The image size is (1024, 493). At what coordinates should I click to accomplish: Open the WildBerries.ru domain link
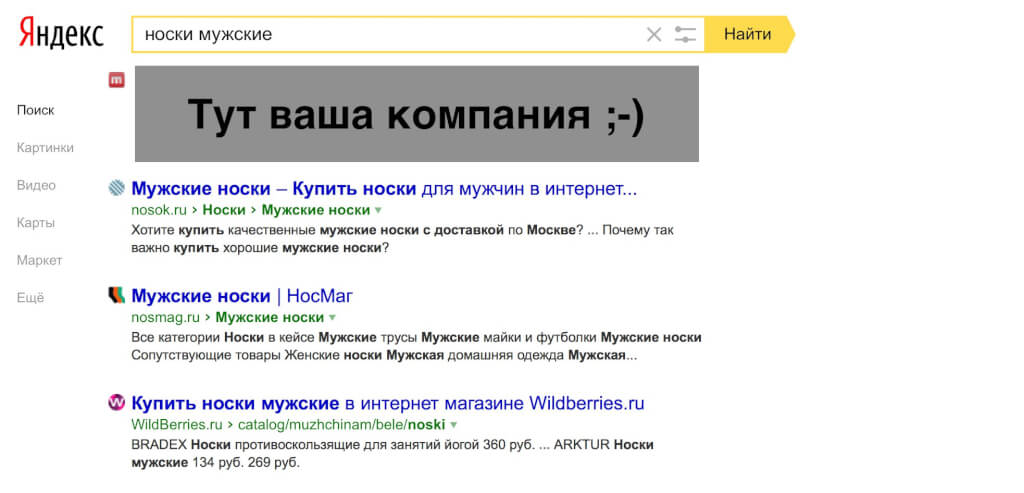(x=177, y=425)
